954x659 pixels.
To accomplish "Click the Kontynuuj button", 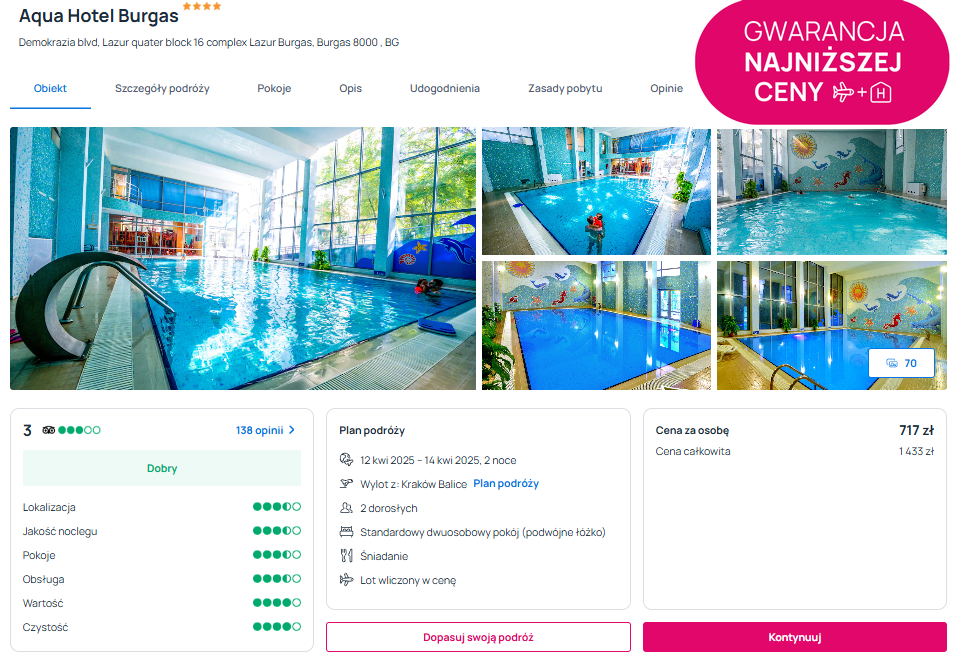I will pyautogui.click(x=795, y=637).
